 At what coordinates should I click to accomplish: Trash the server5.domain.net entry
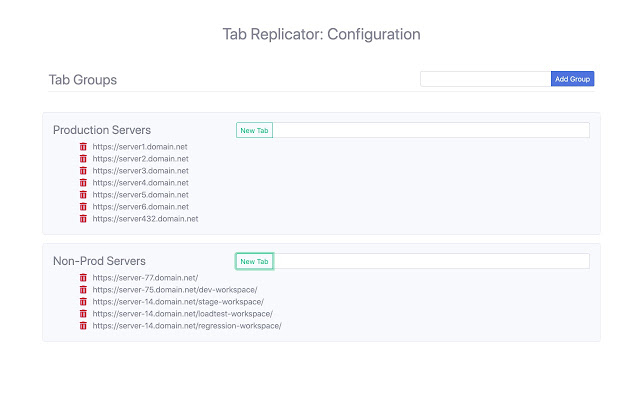click(84, 195)
